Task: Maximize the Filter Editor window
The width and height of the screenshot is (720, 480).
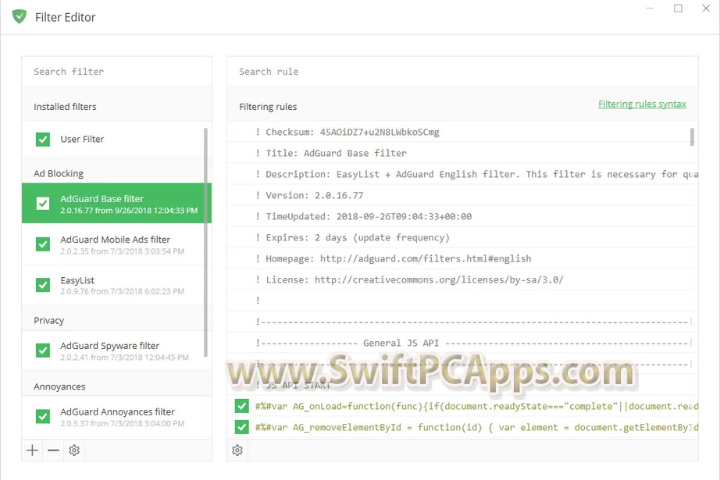Action: point(678,9)
